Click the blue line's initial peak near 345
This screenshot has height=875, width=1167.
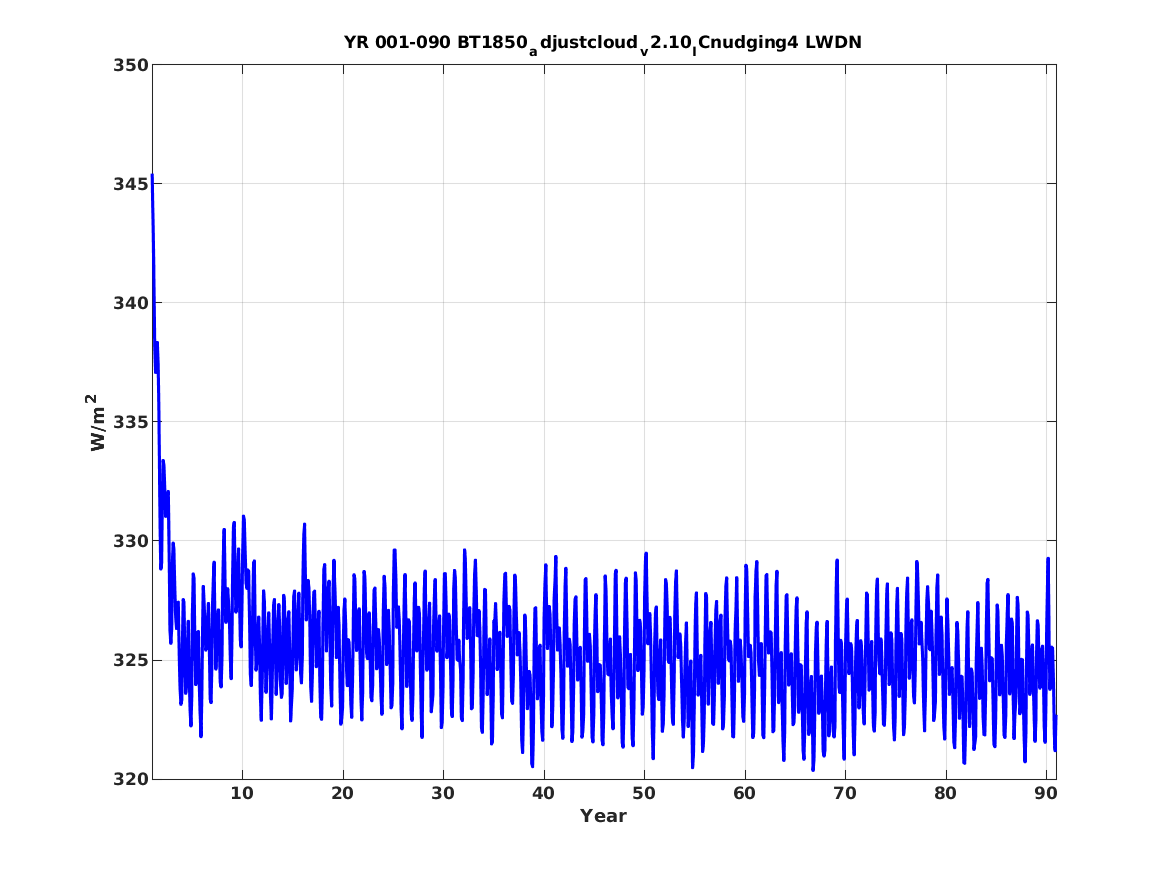152,176
